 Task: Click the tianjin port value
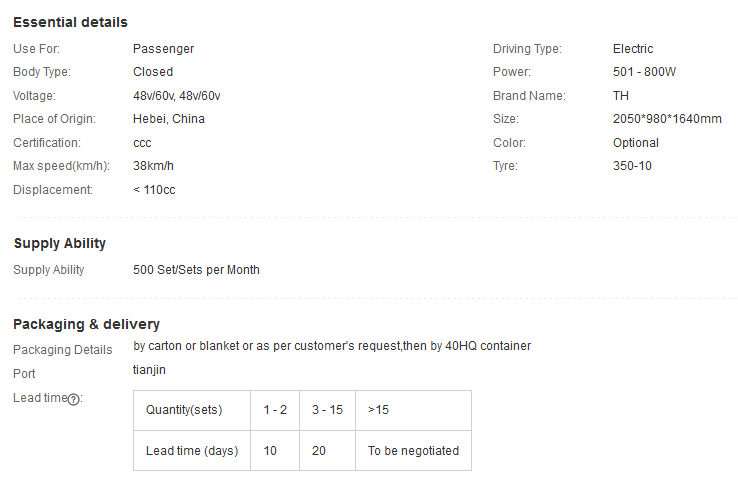pos(149,370)
